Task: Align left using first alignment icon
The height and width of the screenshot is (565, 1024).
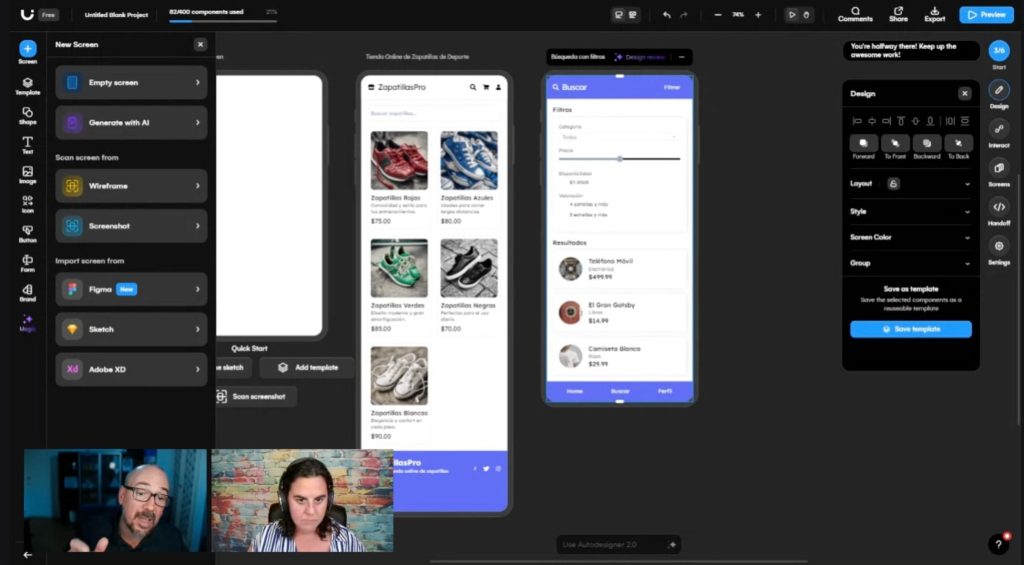Action: 857,121
